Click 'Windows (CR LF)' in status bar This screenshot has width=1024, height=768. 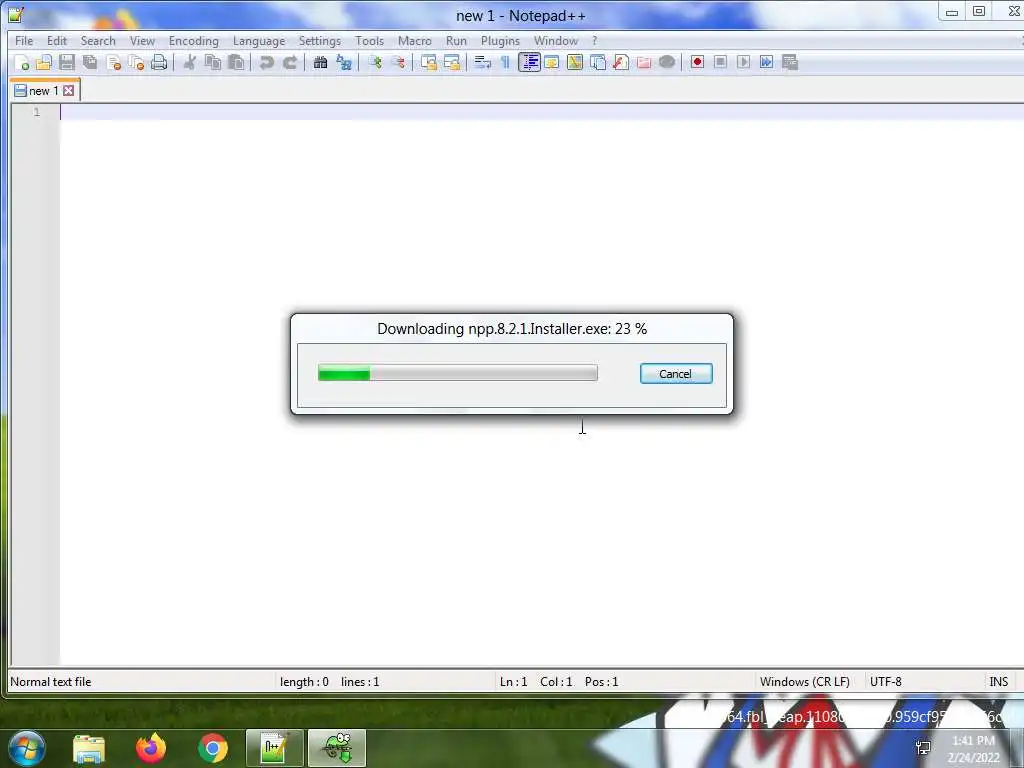click(805, 682)
